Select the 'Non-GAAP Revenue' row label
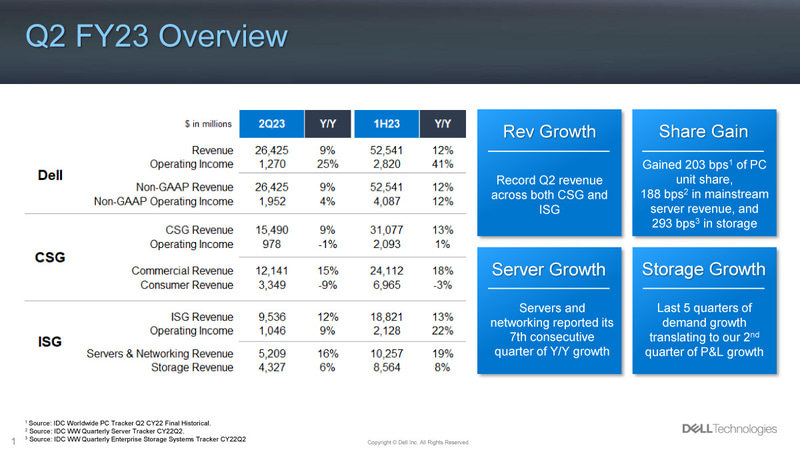The image size is (800, 450). pyautogui.click(x=185, y=187)
